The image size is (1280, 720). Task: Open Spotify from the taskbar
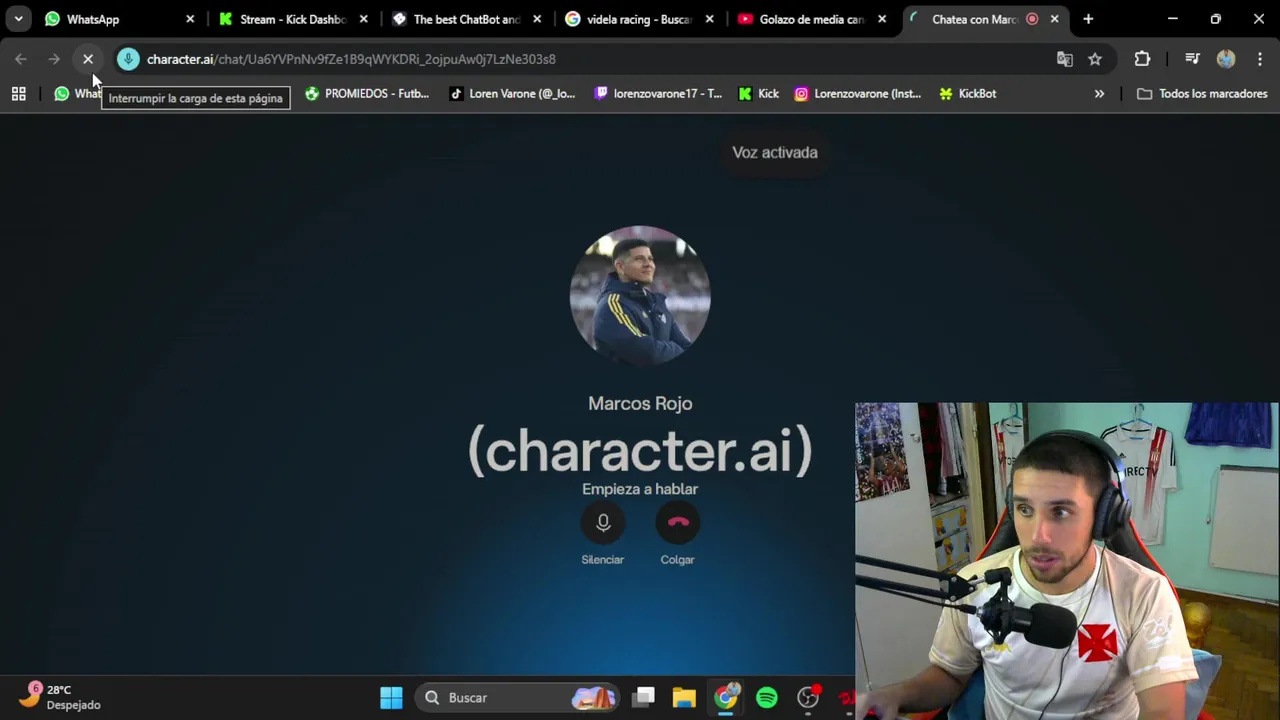point(767,698)
